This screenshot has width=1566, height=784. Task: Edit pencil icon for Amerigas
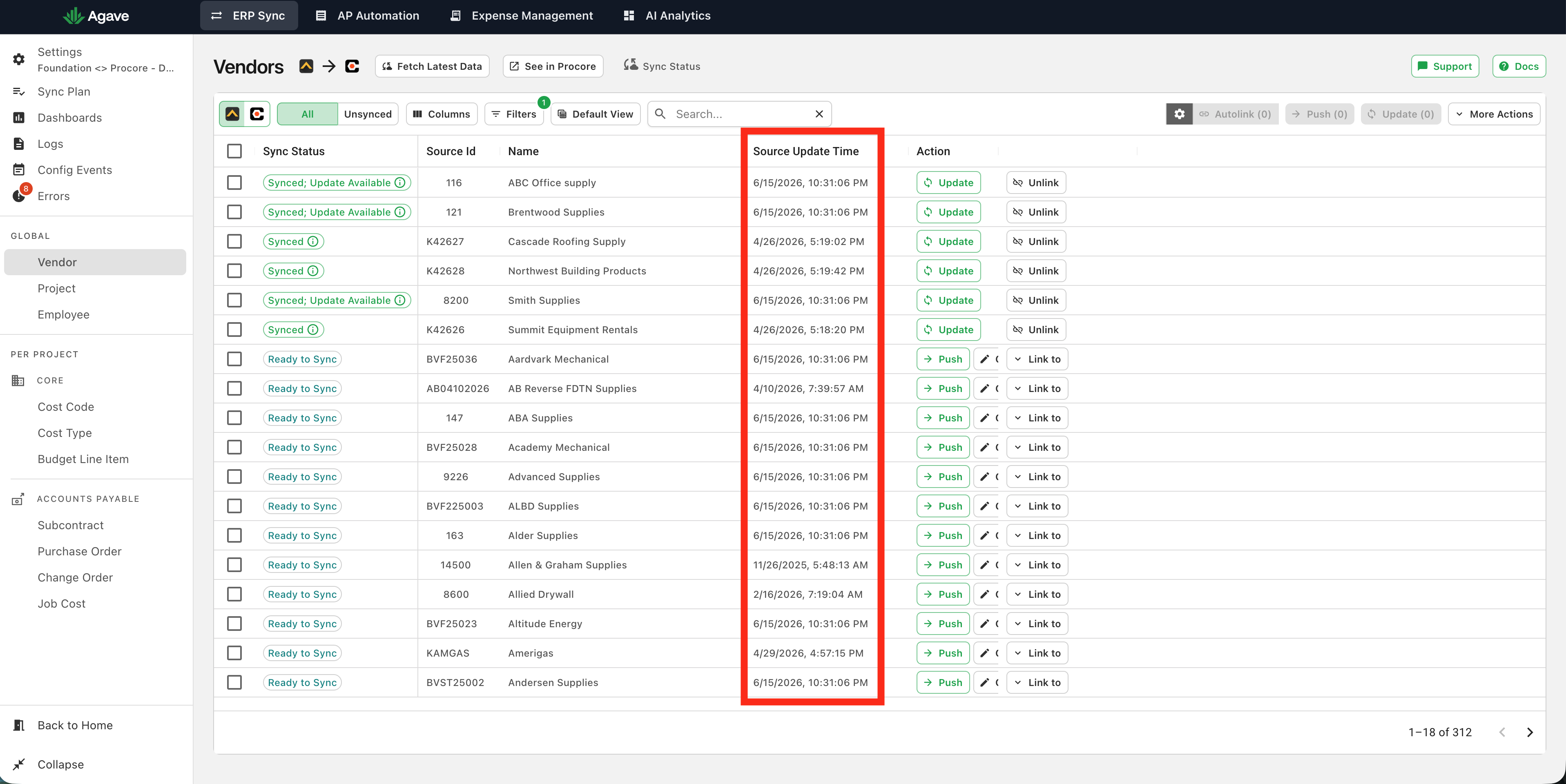click(x=986, y=653)
